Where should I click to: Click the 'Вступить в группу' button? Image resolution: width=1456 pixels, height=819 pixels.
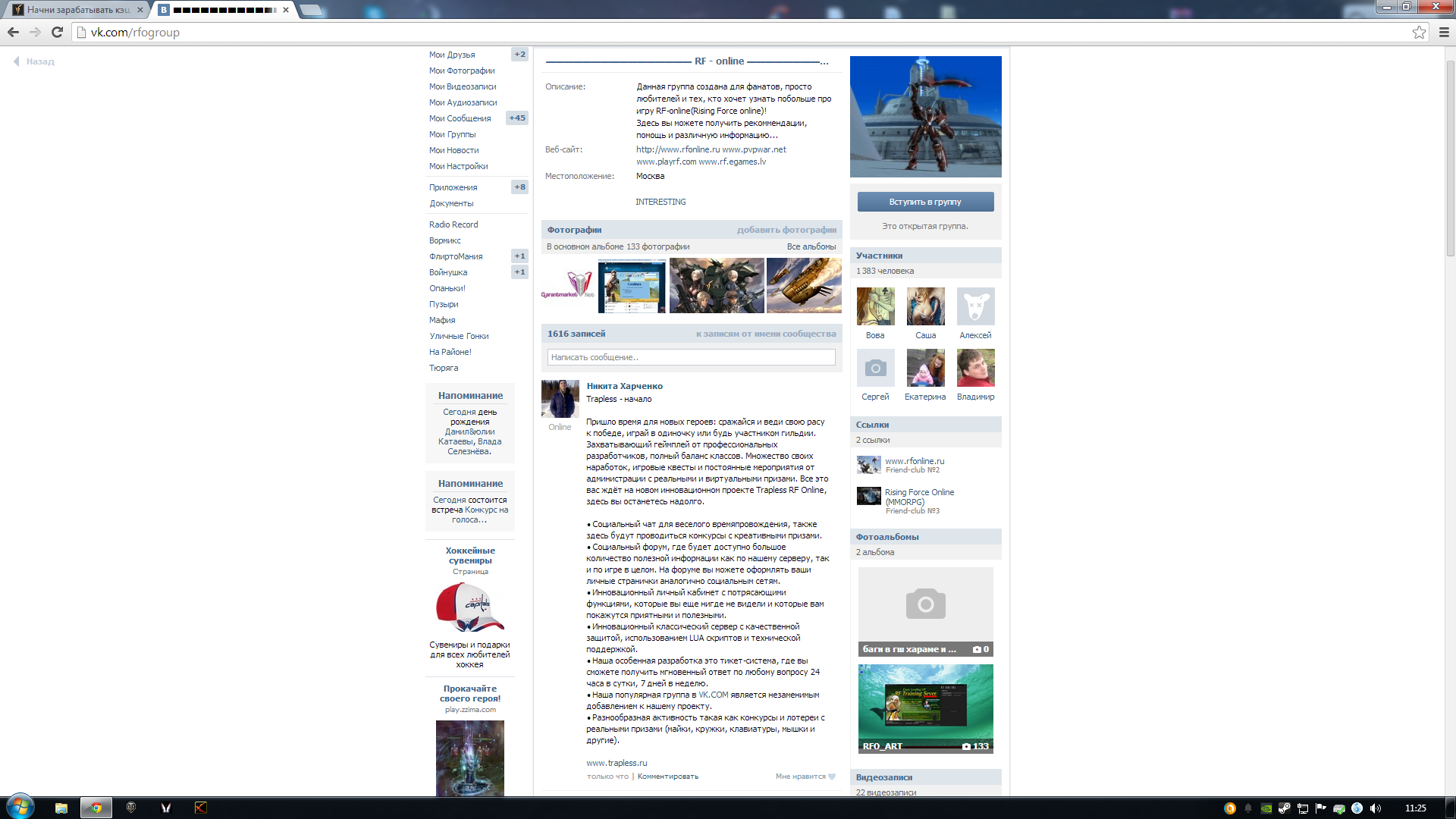coord(925,202)
